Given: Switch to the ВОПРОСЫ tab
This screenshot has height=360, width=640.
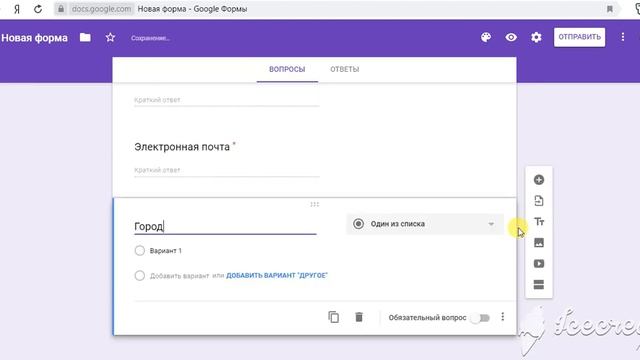Looking at the screenshot, I should click(287, 69).
